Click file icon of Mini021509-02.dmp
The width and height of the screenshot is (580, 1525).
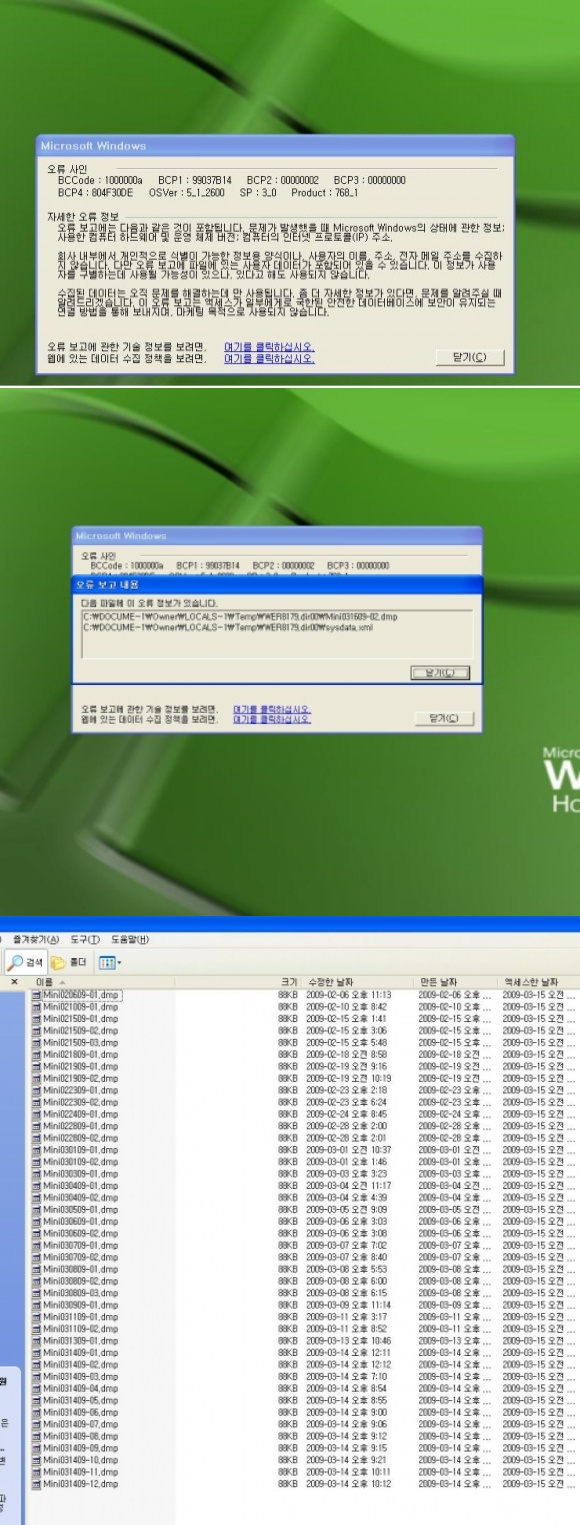pos(36,1030)
